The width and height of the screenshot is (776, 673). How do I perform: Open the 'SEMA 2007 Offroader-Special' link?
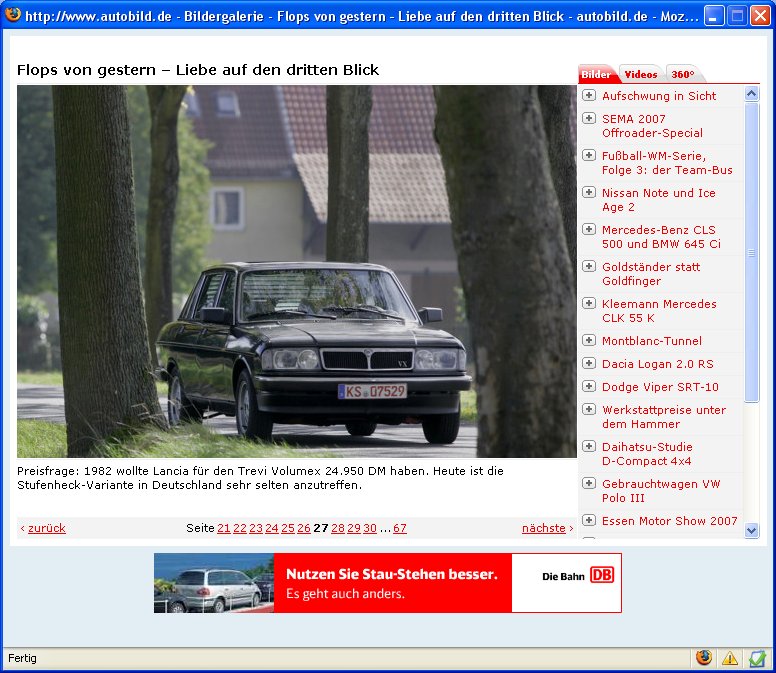[x=652, y=126]
